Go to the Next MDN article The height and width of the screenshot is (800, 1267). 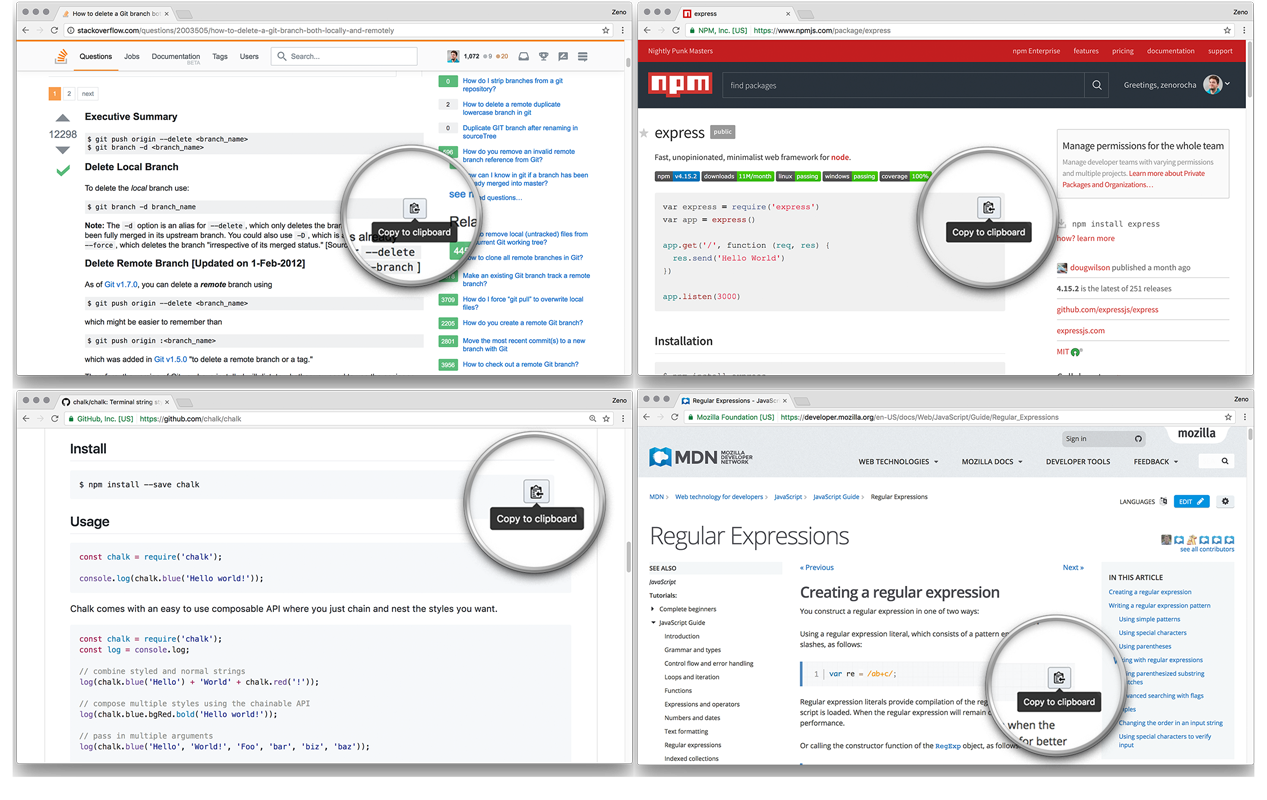point(1073,568)
